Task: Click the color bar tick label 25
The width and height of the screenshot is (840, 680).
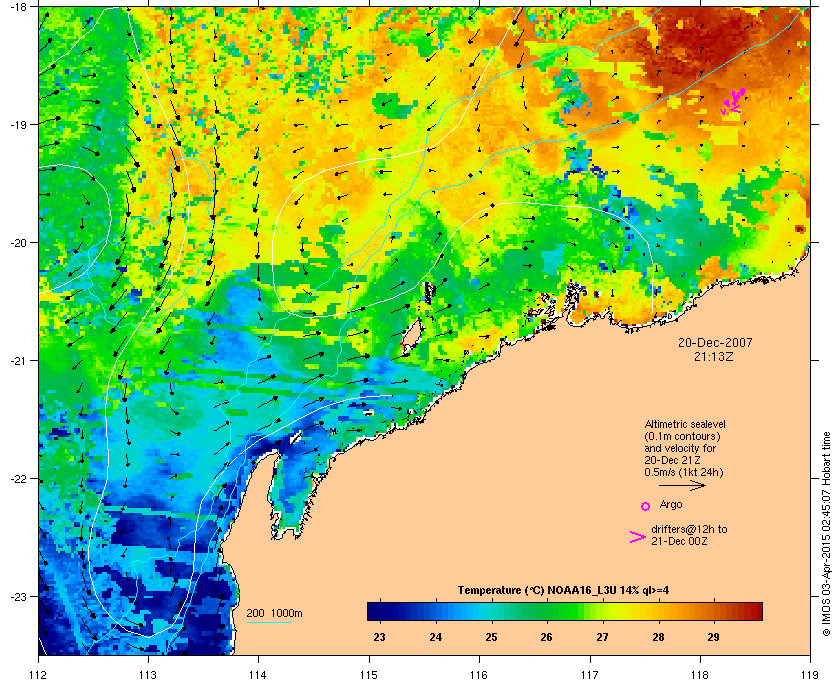Action: (x=491, y=637)
